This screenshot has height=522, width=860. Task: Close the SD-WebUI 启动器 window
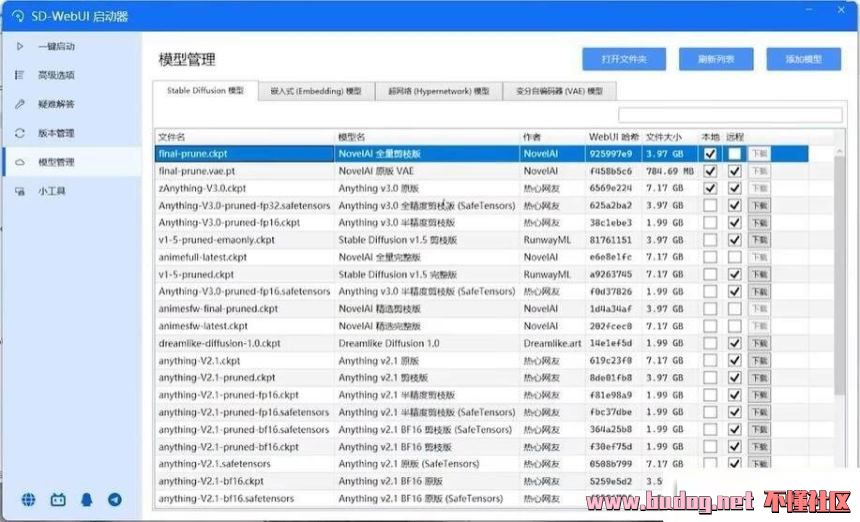[841, 10]
